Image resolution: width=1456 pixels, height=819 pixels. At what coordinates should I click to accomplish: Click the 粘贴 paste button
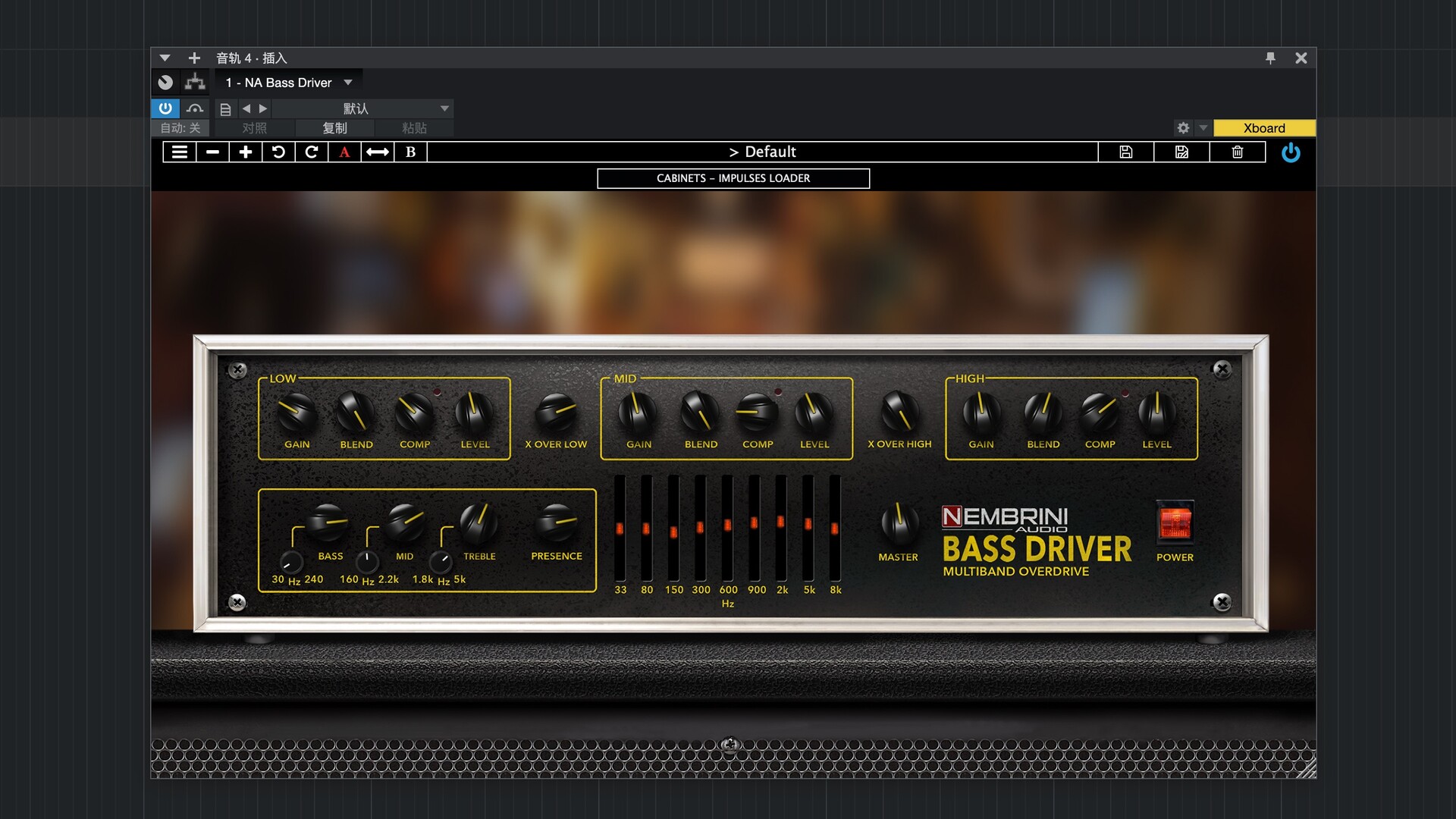coord(414,128)
